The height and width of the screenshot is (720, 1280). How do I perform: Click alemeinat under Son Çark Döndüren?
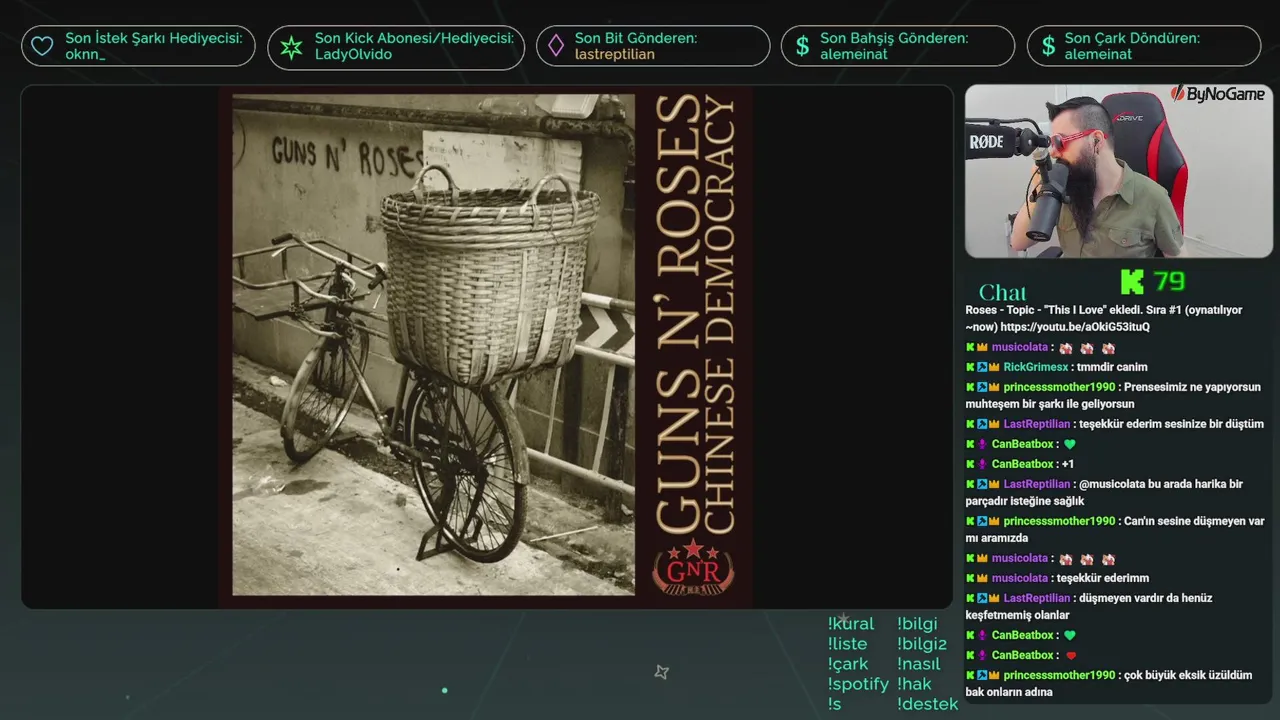(1098, 54)
